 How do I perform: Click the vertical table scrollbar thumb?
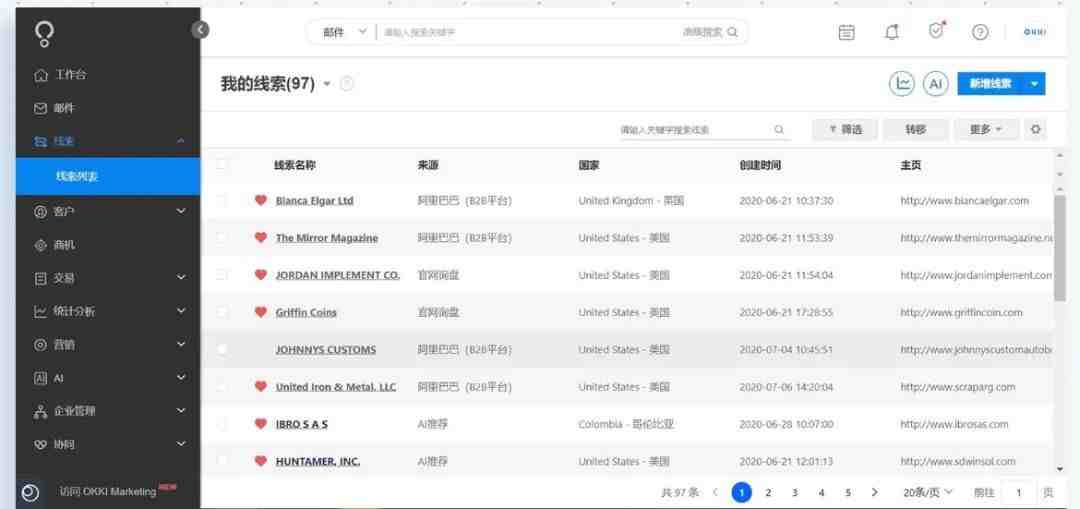pos(1059,248)
